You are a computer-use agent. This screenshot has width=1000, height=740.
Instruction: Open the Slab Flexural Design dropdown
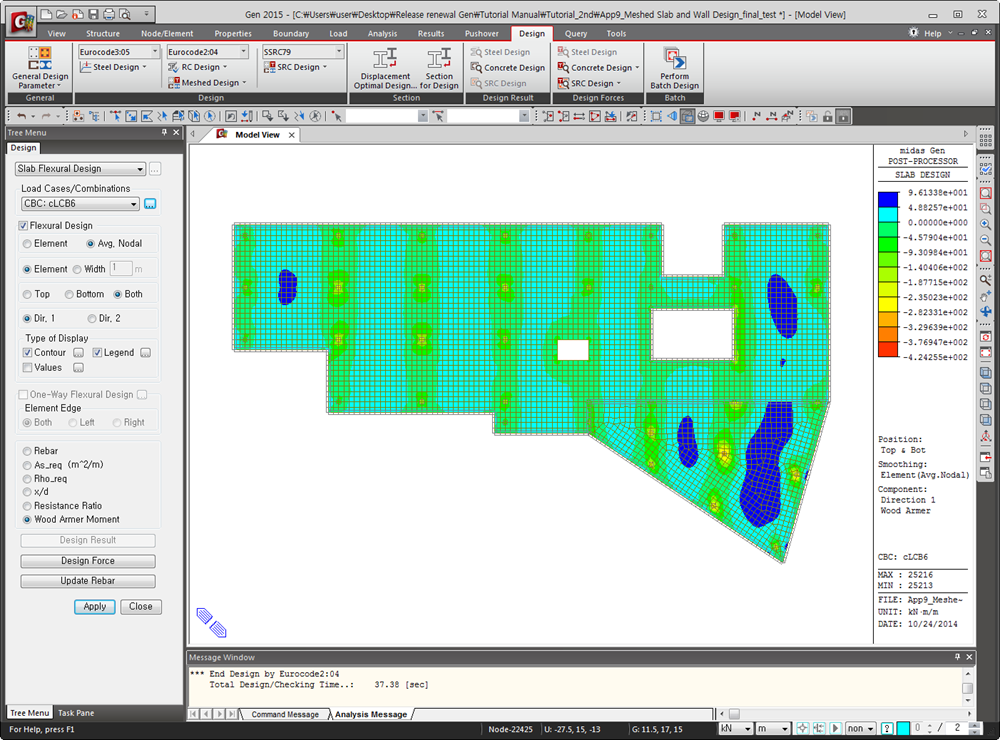click(80, 168)
